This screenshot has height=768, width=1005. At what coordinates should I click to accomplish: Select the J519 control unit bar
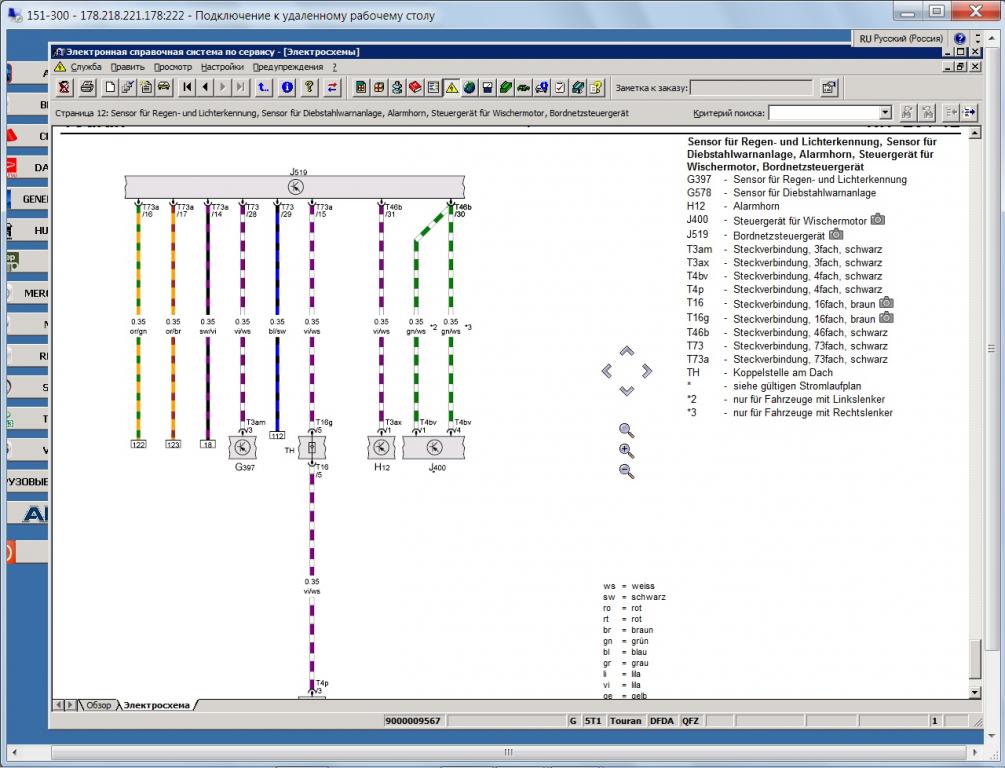coord(295,187)
